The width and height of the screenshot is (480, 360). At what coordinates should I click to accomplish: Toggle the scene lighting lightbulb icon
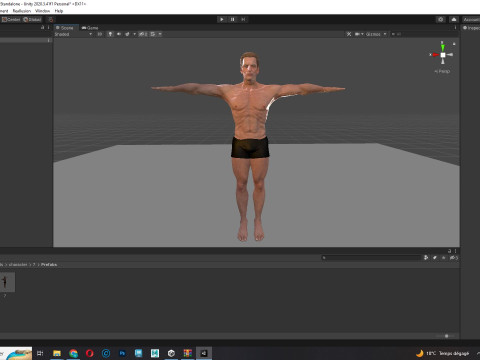[110, 34]
